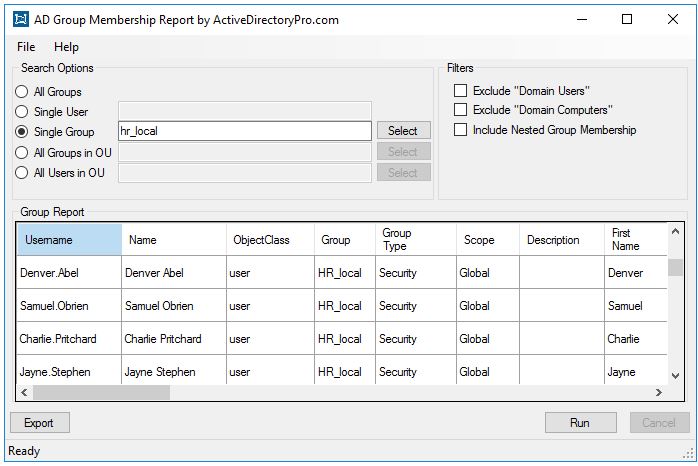The height and width of the screenshot is (466, 698).
Task: Click the Run button
Action: (x=580, y=422)
